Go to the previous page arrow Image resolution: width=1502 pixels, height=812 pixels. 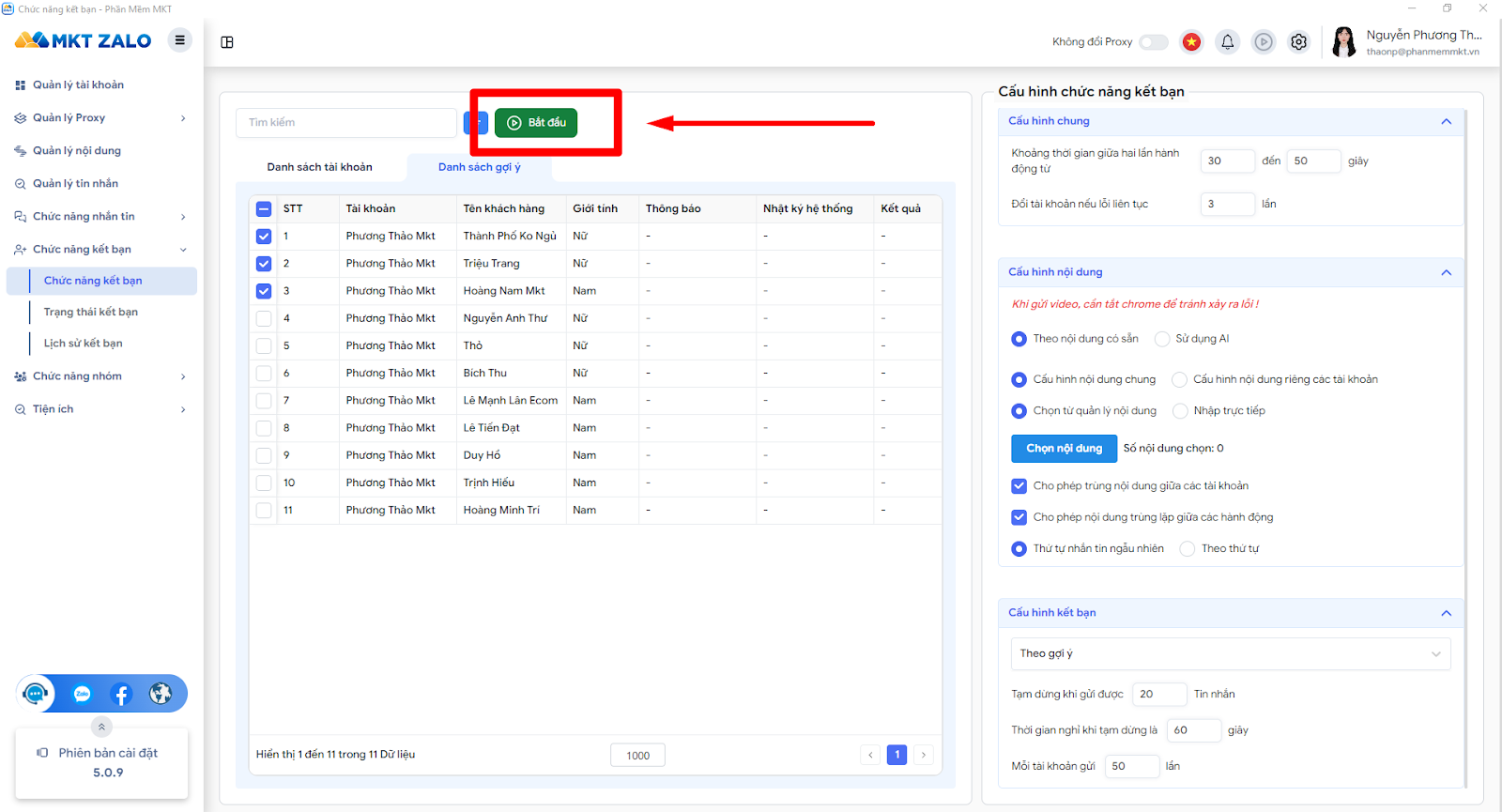pos(870,755)
